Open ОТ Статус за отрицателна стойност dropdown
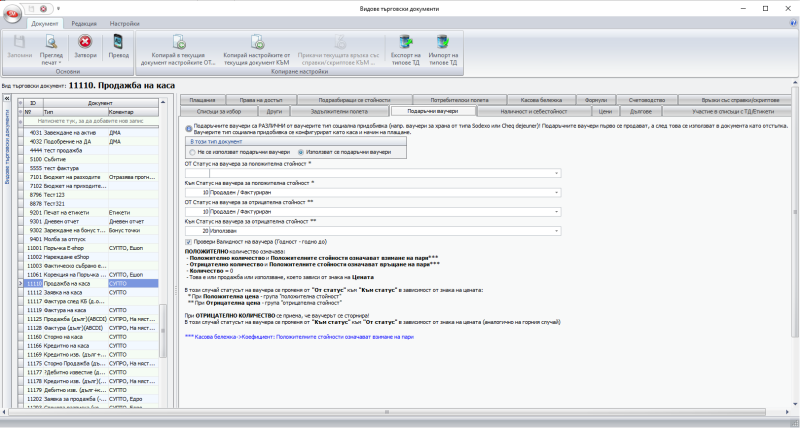The height and width of the screenshot is (428, 800). (556, 212)
